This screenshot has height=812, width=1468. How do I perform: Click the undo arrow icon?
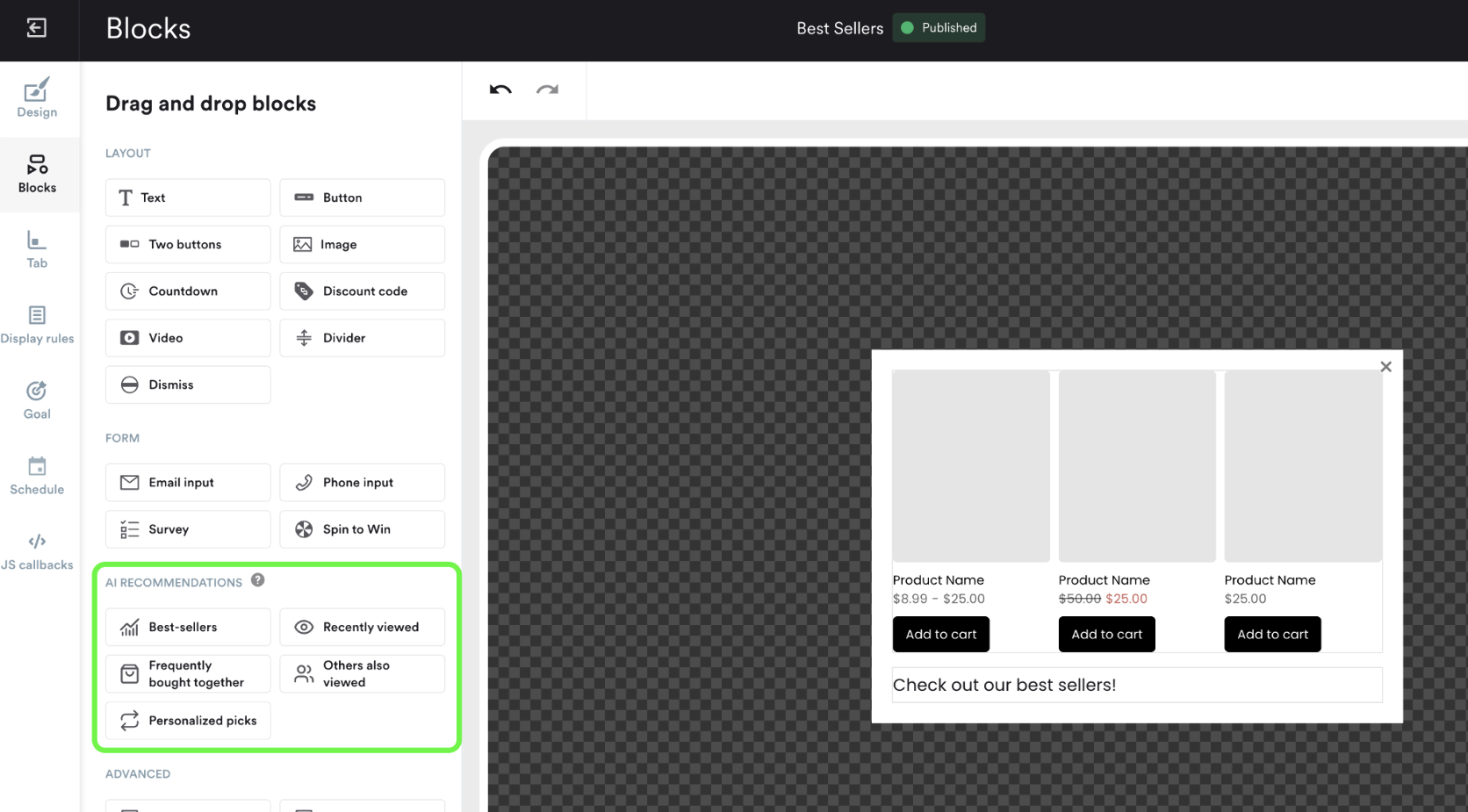[500, 90]
